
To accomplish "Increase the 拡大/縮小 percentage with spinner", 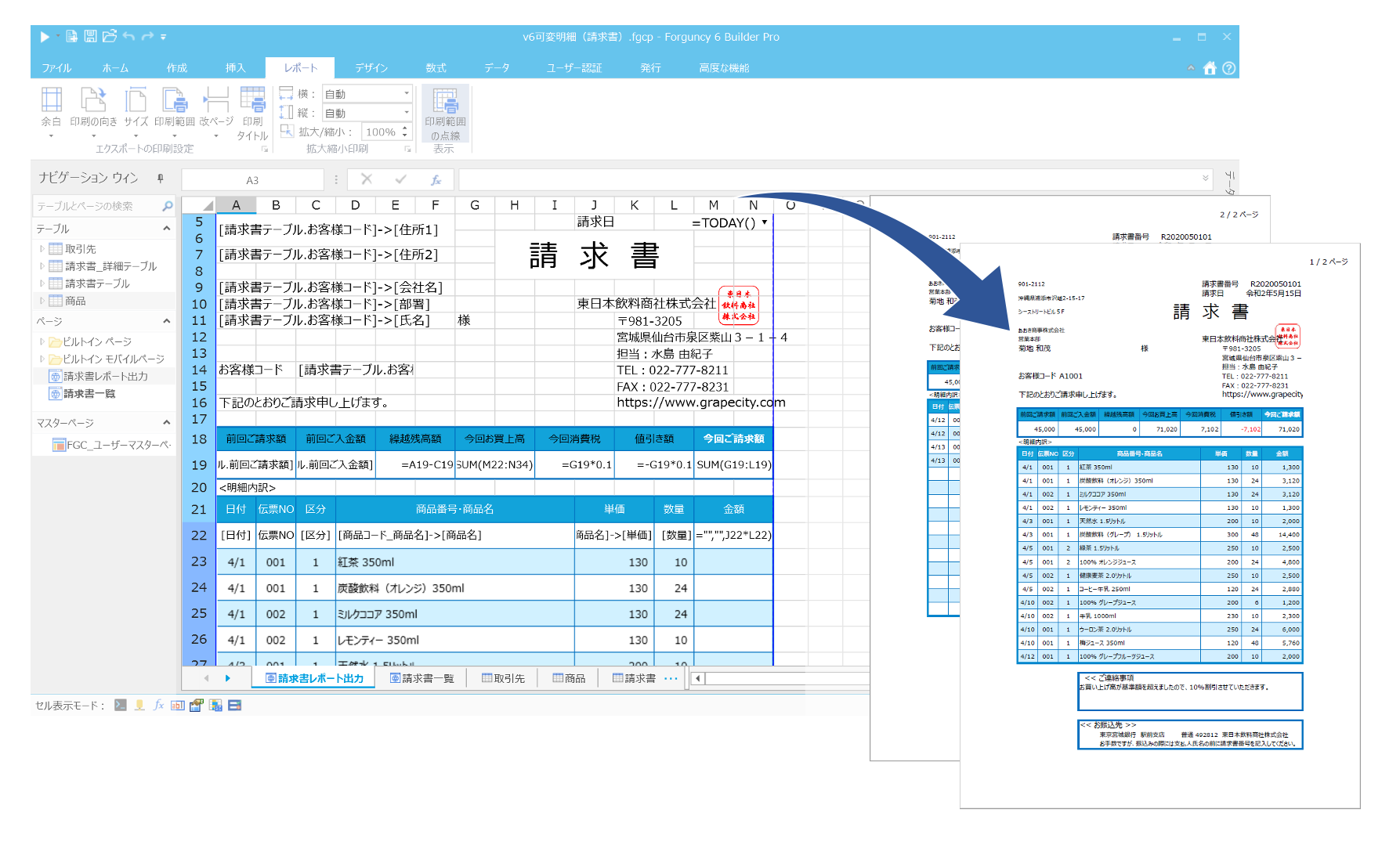I will tap(405, 128).
